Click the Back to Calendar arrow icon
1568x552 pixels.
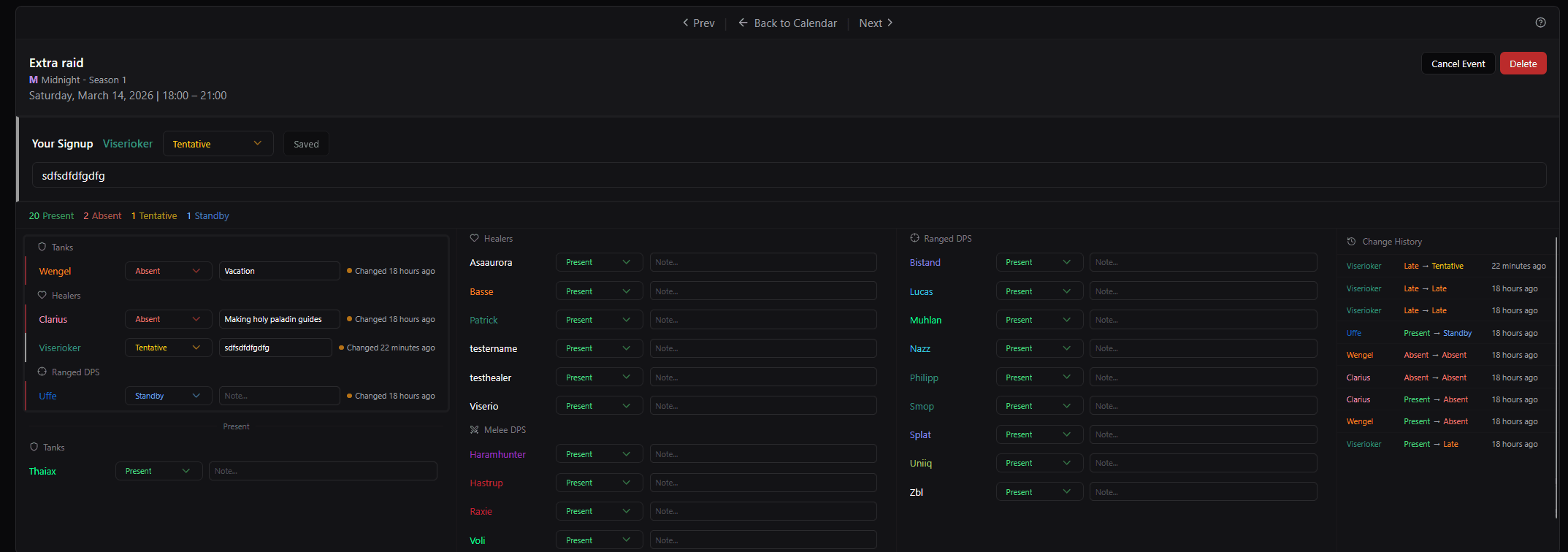[743, 23]
